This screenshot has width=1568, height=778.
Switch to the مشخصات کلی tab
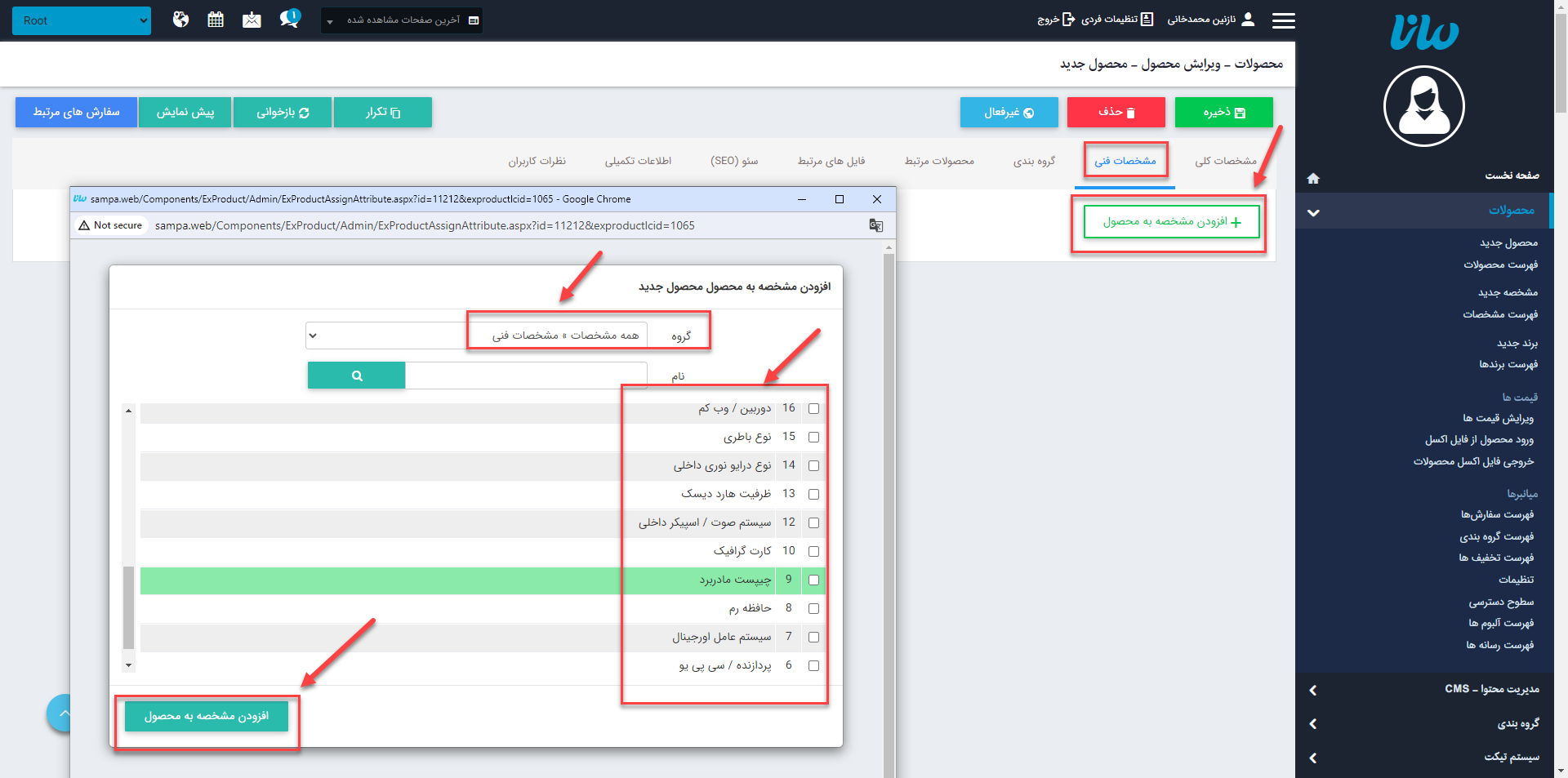1225,161
